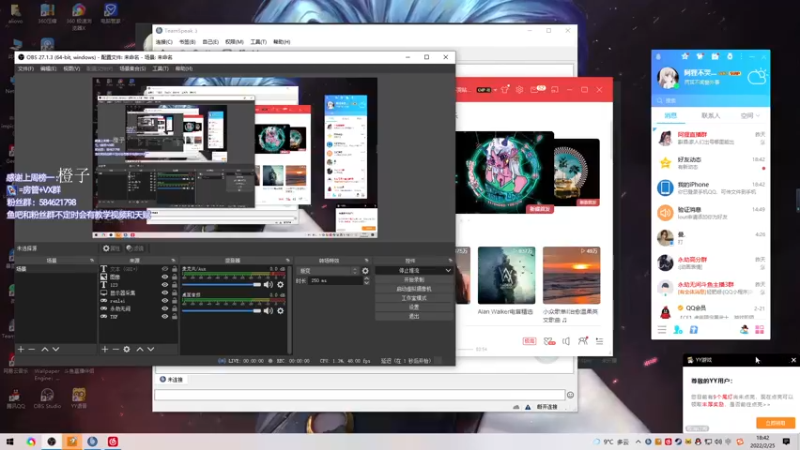This screenshot has width=800, height=450.
Task: Lock the text (GDI+) source
Action: tap(174, 269)
